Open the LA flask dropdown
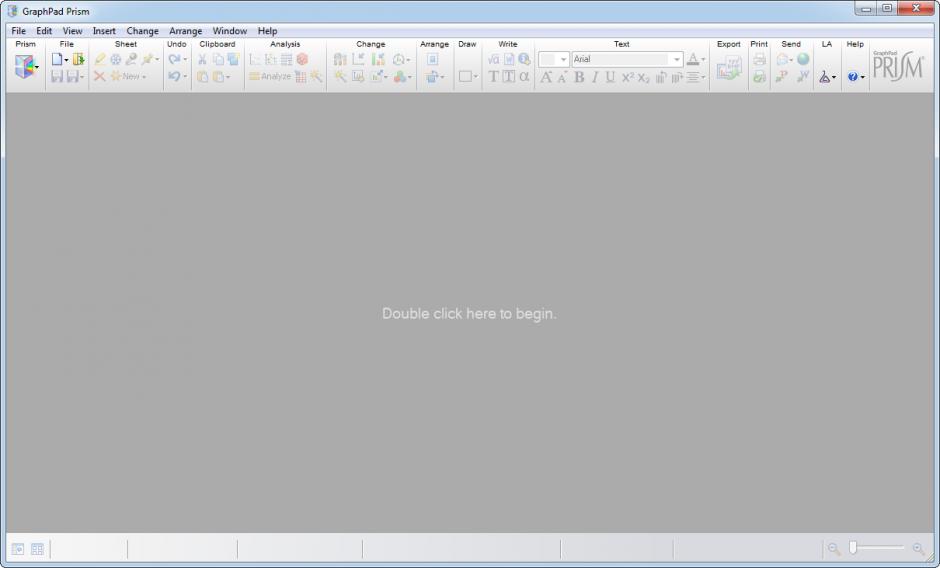This screenshot has width=940, height=568. (827, 77)
